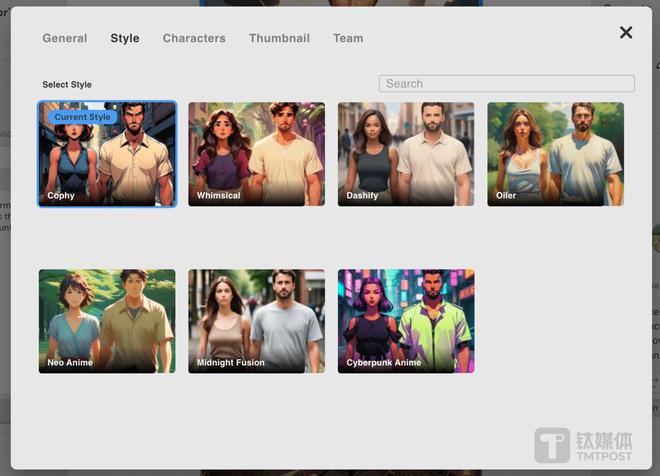660x476 pixels.
Task: Click the Whimsical caption text
Action: tap(219, 196)
